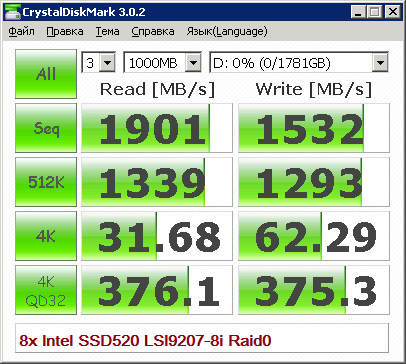Screen dimensions: 406x364
Task: Click the CrystalDiskMark title bar icon
Action: pos(13,12)
